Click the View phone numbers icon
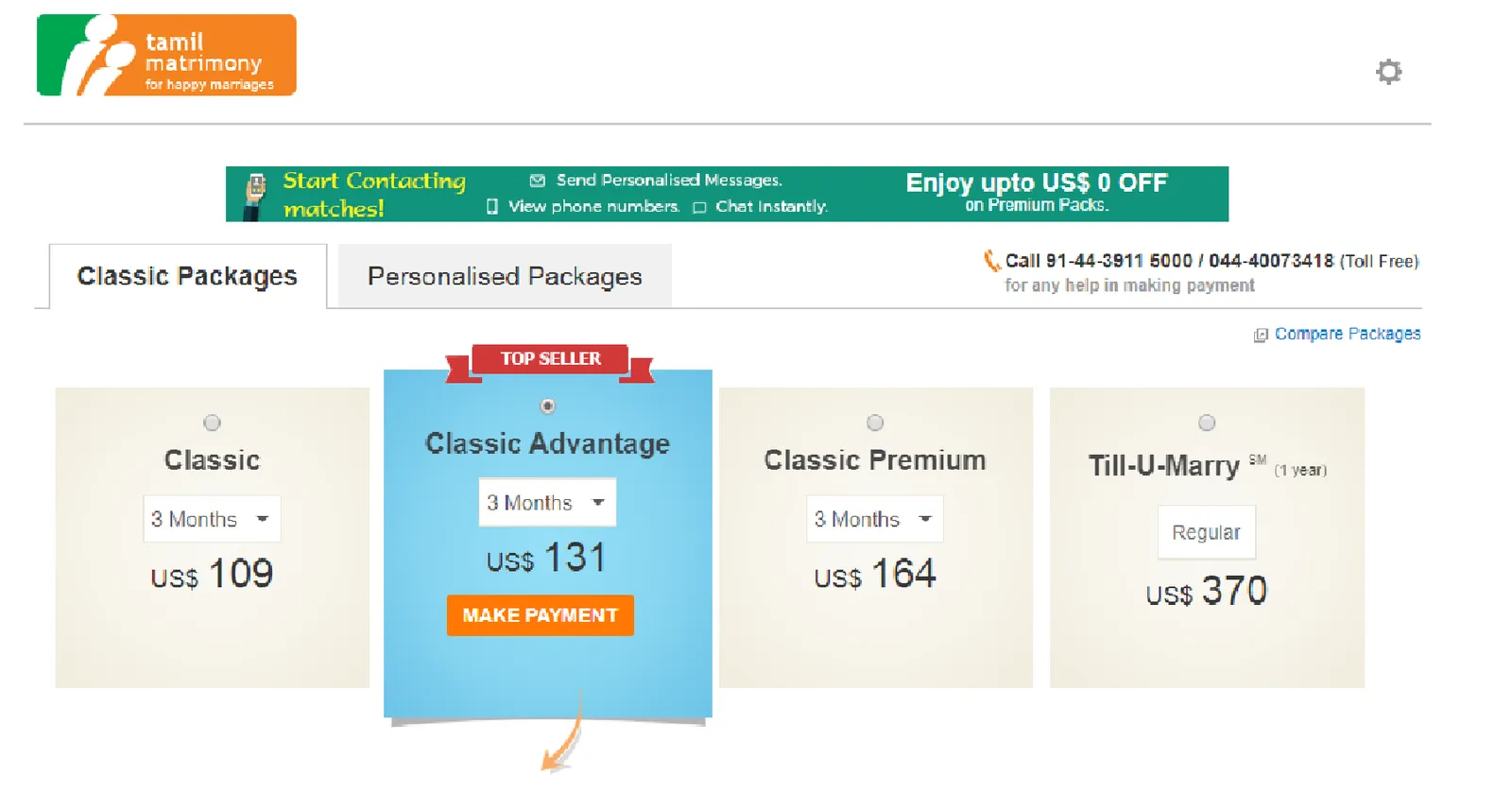This screenshot has width=1512, height=794. coord(492,206)
